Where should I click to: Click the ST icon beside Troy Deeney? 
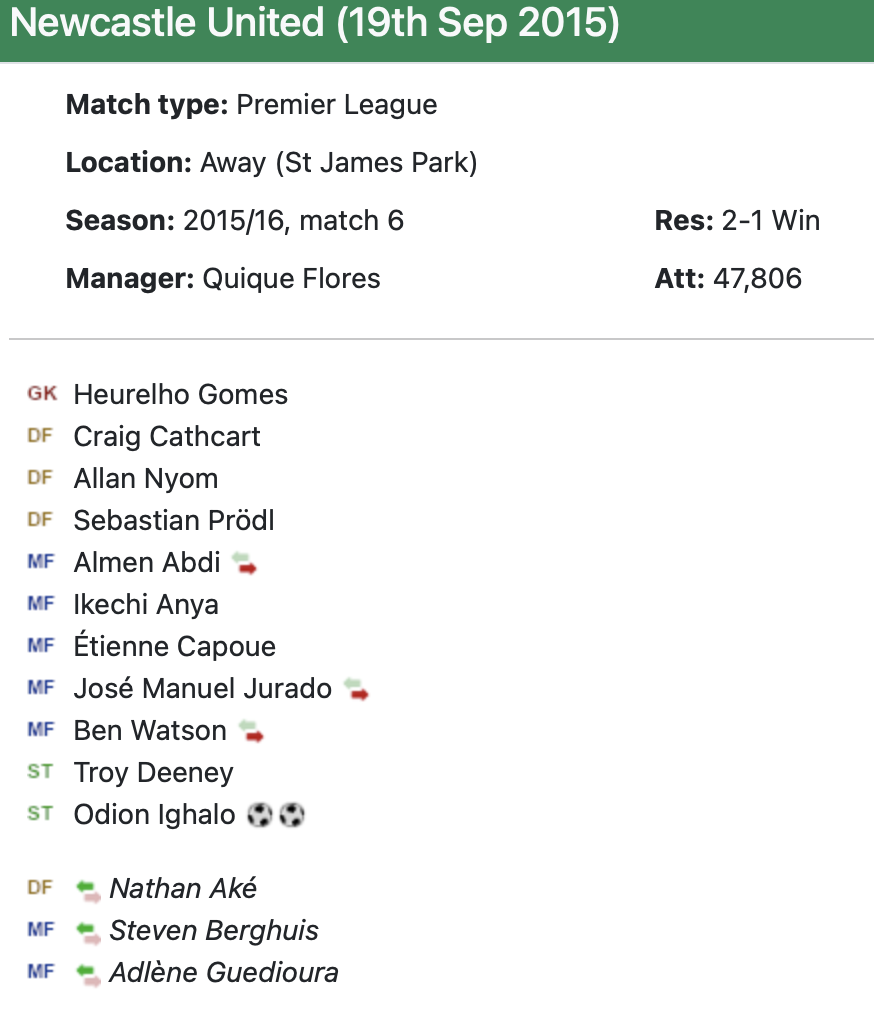coord(40,772)
